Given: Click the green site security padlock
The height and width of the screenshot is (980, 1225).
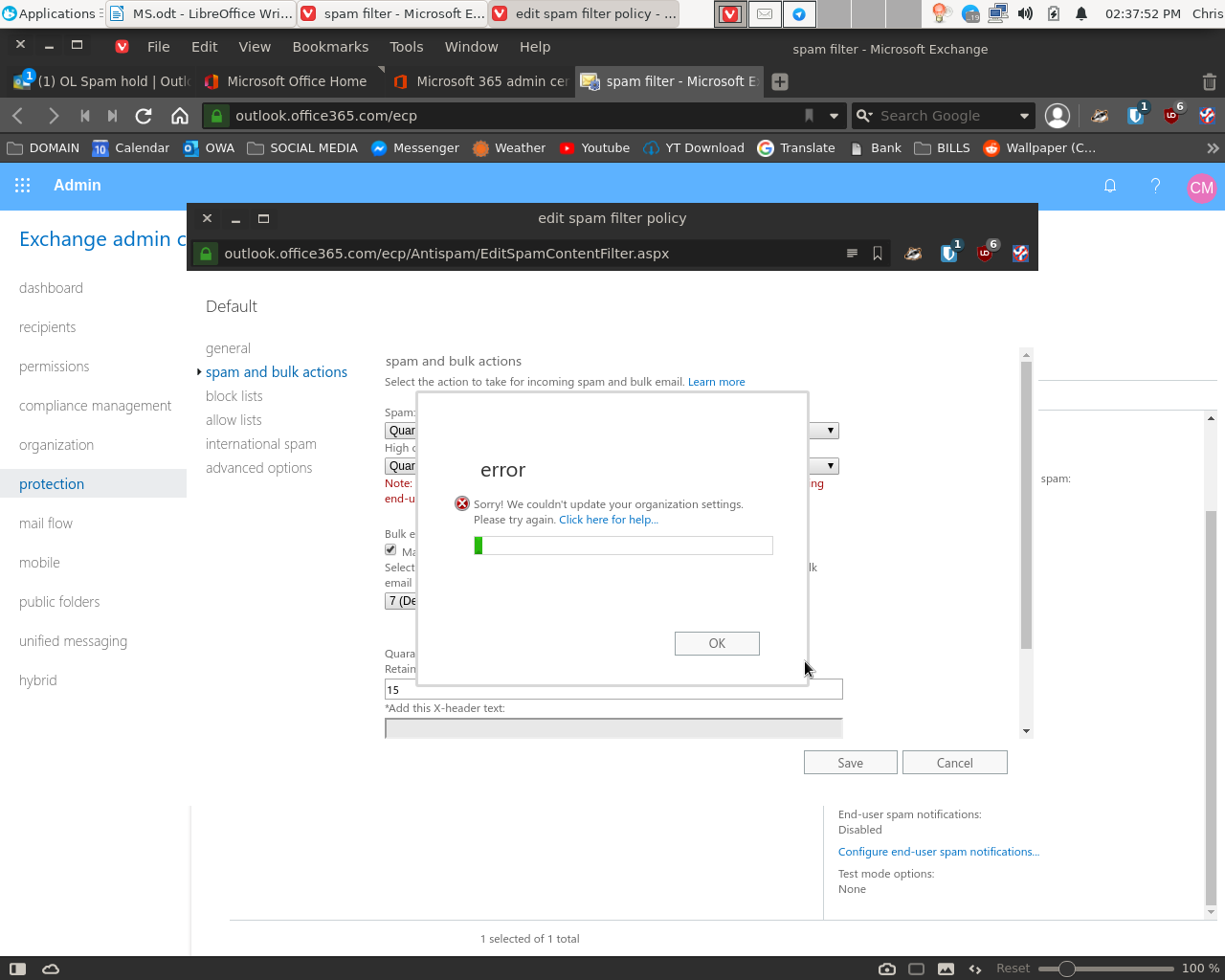Looking at the screenshot, I should click(x=217, y=116).
